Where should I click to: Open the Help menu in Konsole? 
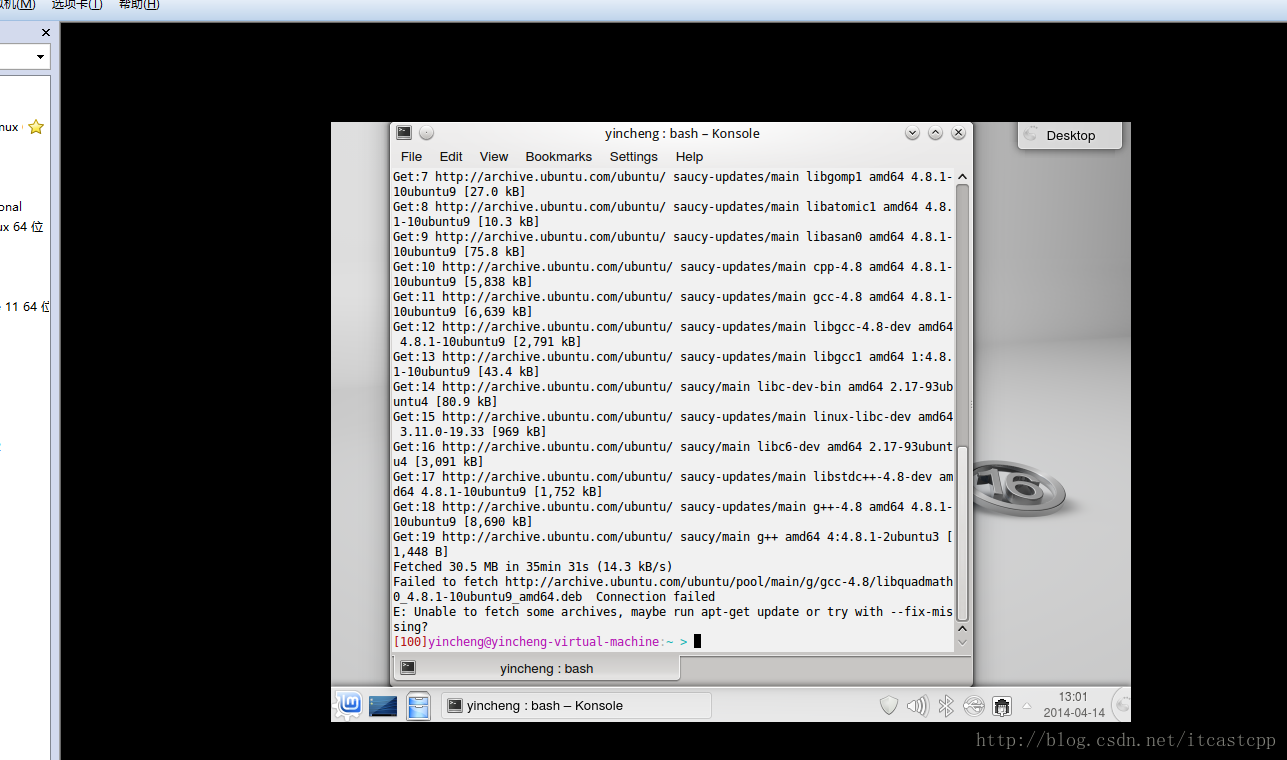[x=689, y=157]
